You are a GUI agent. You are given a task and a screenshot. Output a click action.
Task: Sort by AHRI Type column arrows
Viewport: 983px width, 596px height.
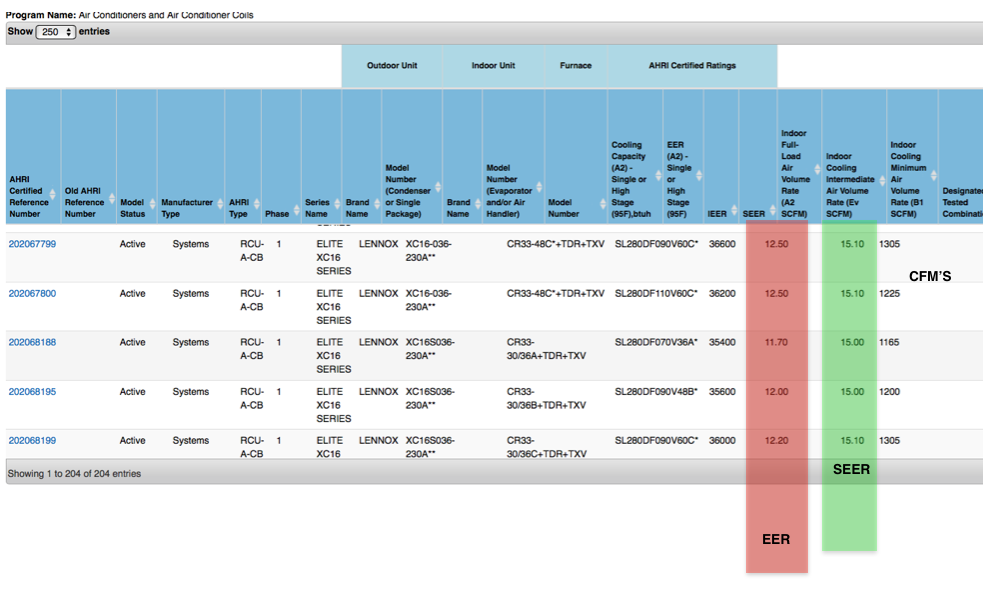tap(254, 204)
